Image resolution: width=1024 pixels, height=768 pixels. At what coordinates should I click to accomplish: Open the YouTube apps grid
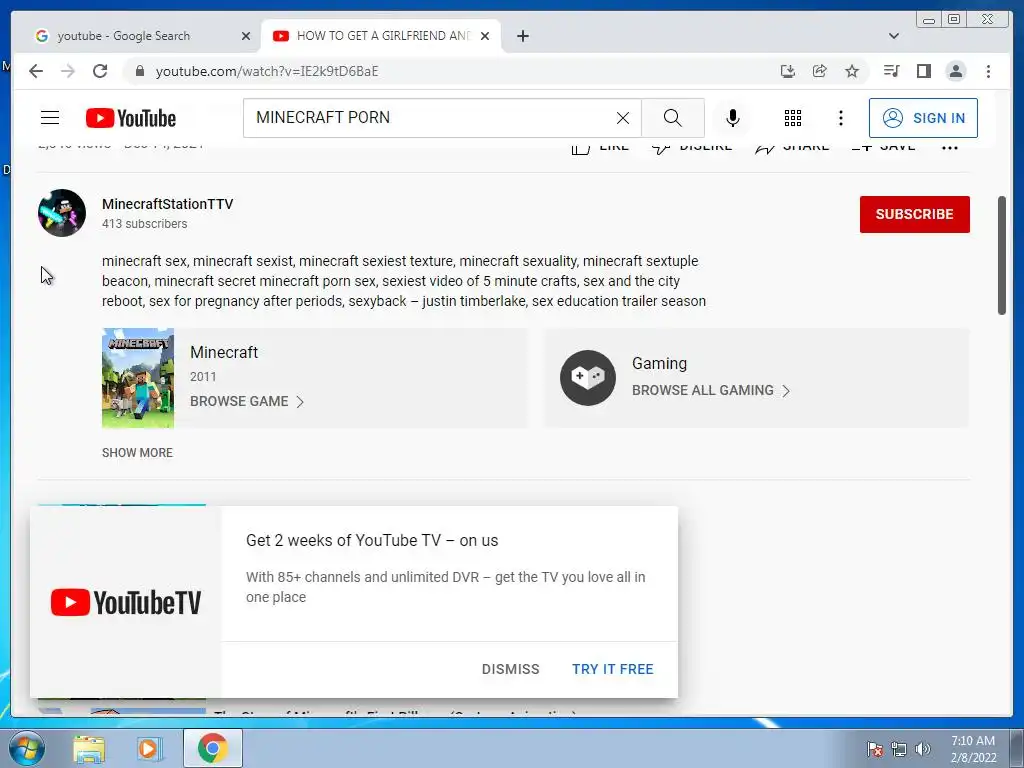tap(793, 118)
